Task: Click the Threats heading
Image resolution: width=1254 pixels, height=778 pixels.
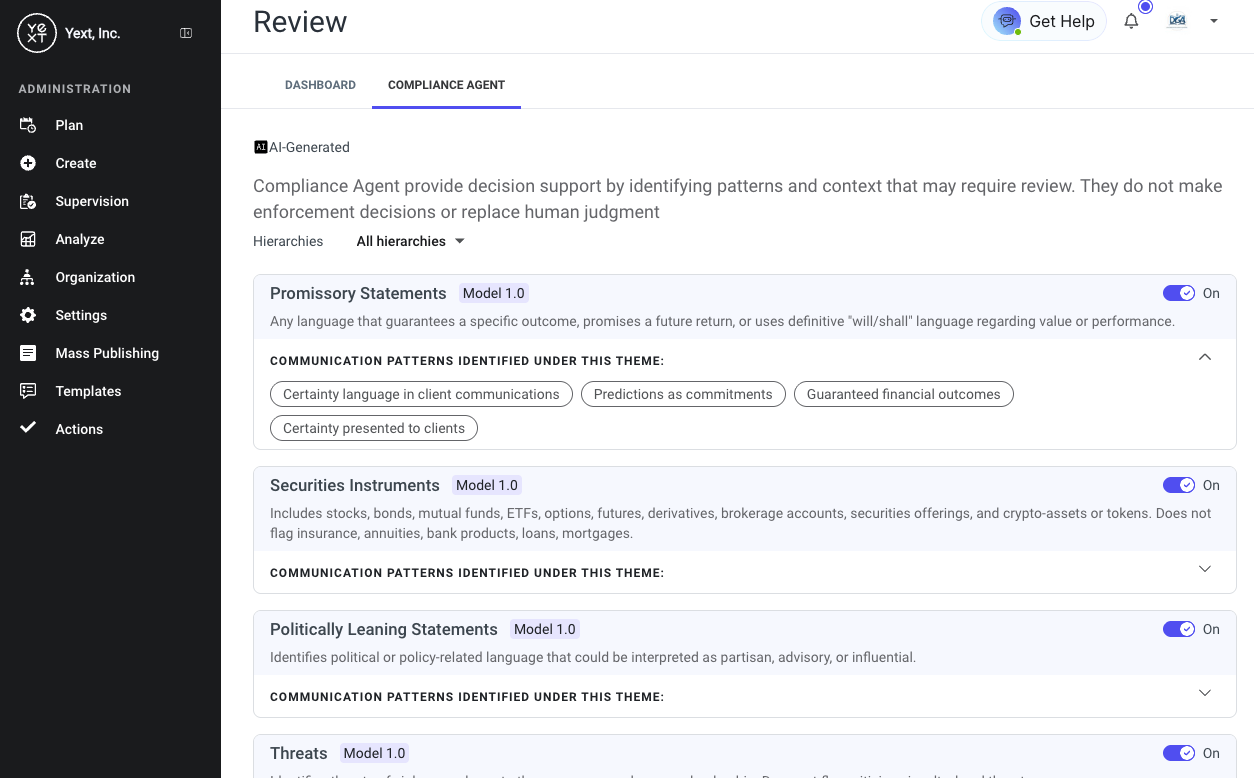Action: (x=299, y=753)
